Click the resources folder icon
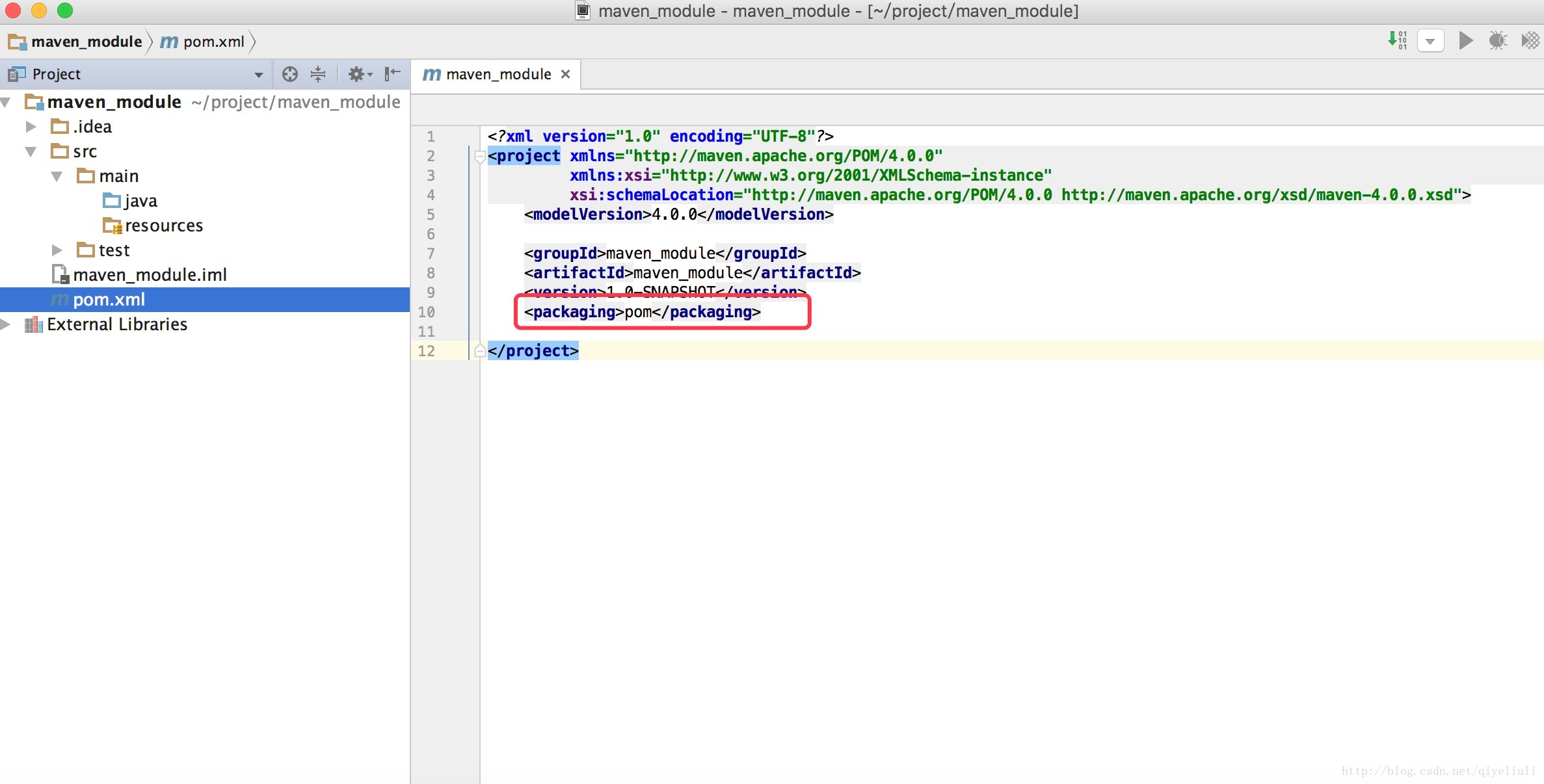 (x=113, y=226)
